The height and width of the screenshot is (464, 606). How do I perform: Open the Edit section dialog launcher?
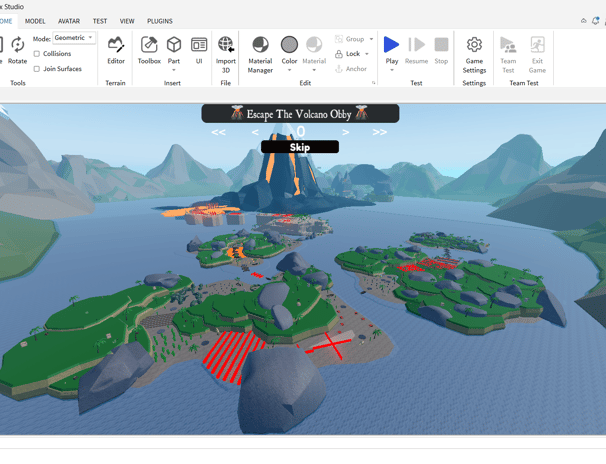[373, 83]
